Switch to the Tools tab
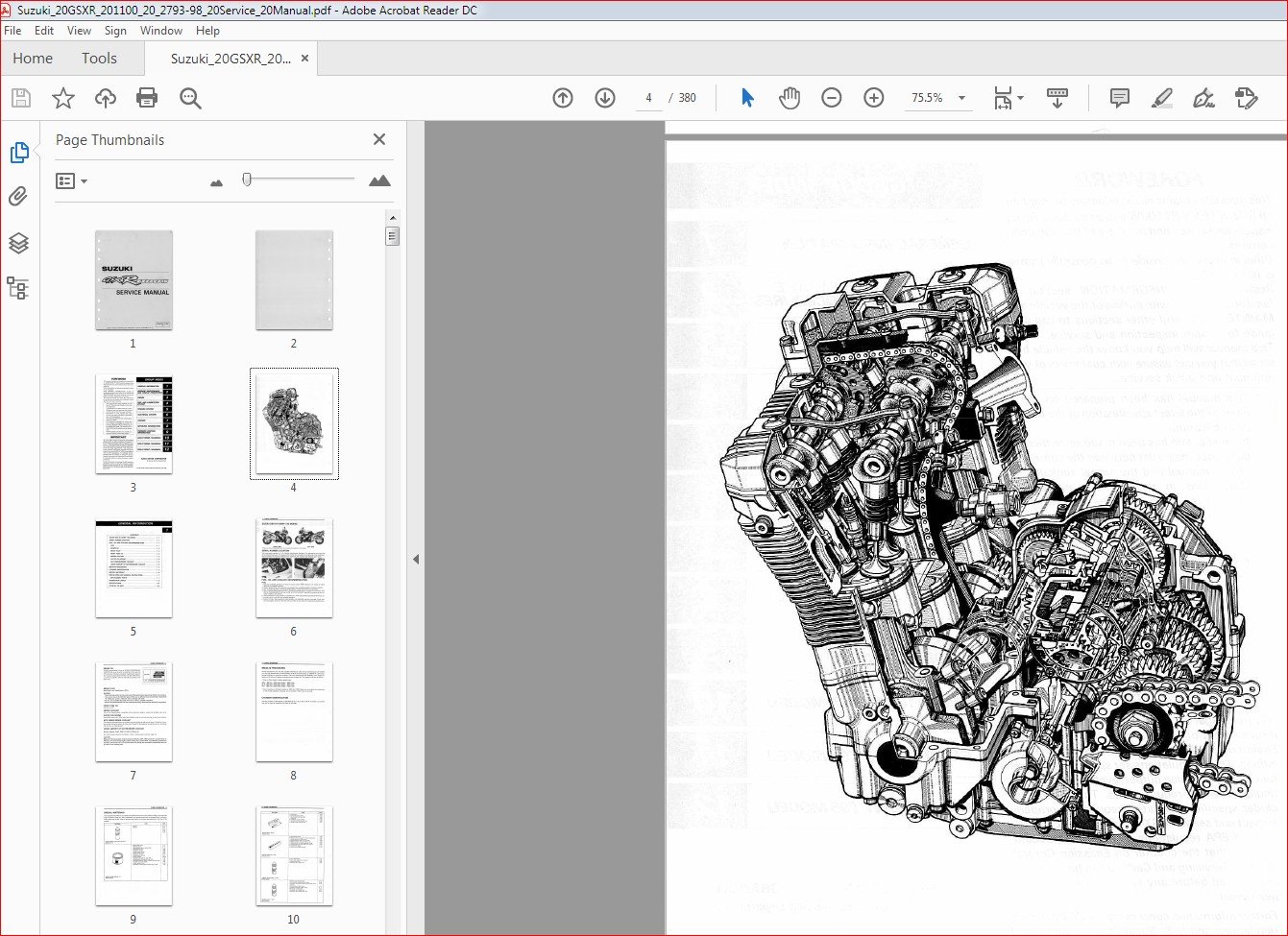The image size is (1288, 936). click(x=99, y=59)
